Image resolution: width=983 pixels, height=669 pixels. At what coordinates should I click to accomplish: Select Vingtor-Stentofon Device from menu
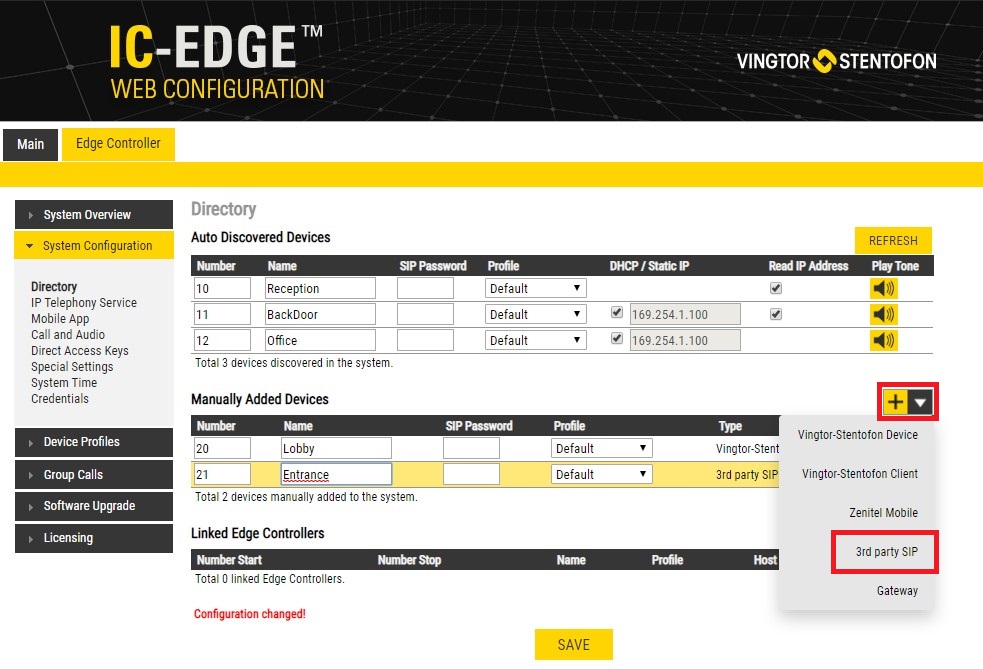coord(858,435)
